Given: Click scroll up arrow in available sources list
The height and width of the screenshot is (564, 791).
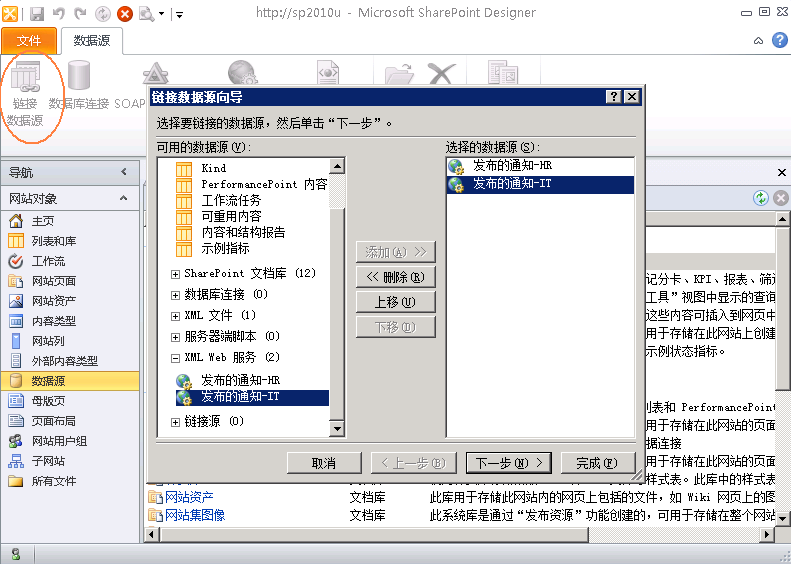Looking at the screenshot, I should [x=337, y=166].
